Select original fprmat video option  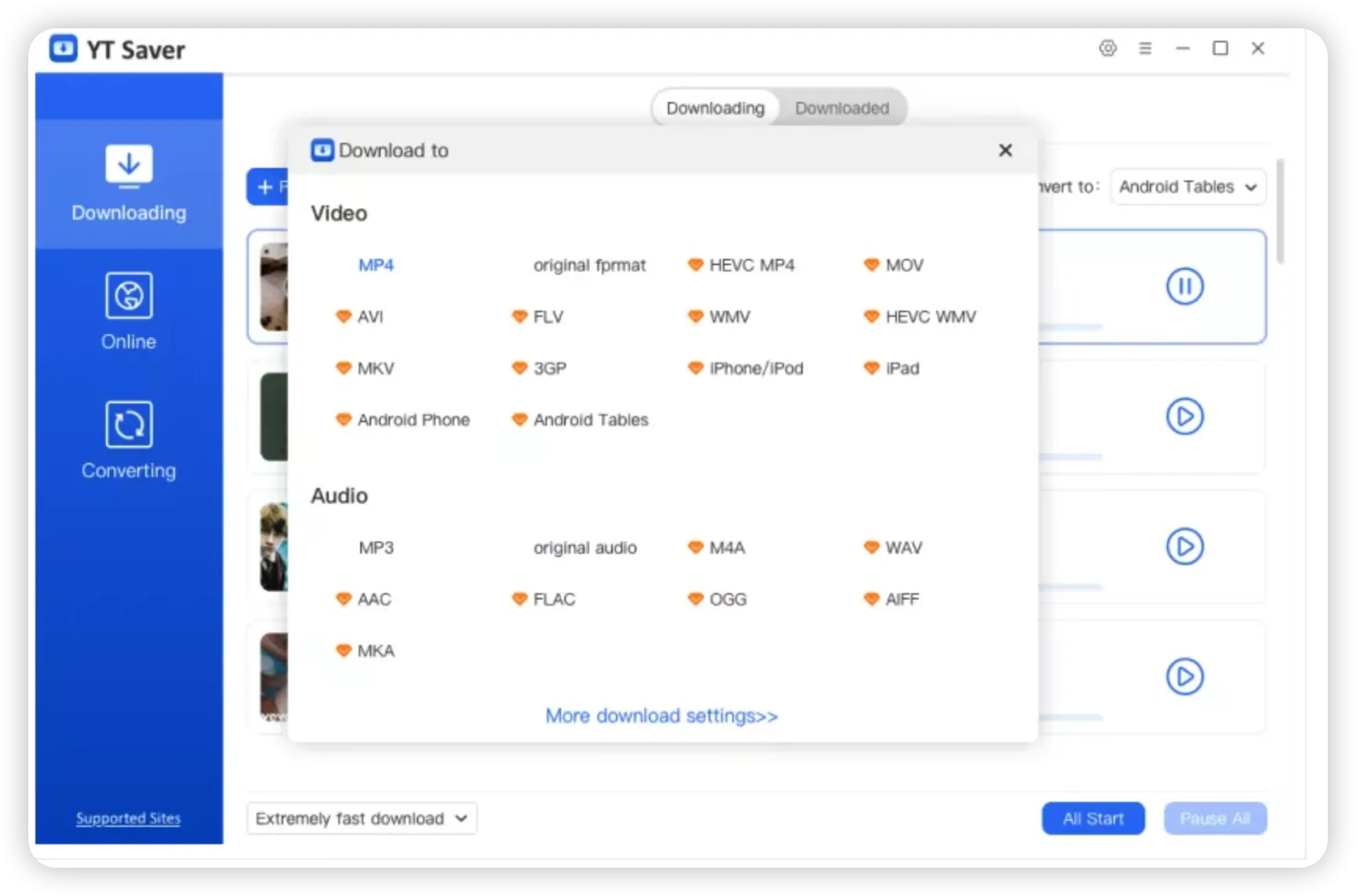point(589,265)
